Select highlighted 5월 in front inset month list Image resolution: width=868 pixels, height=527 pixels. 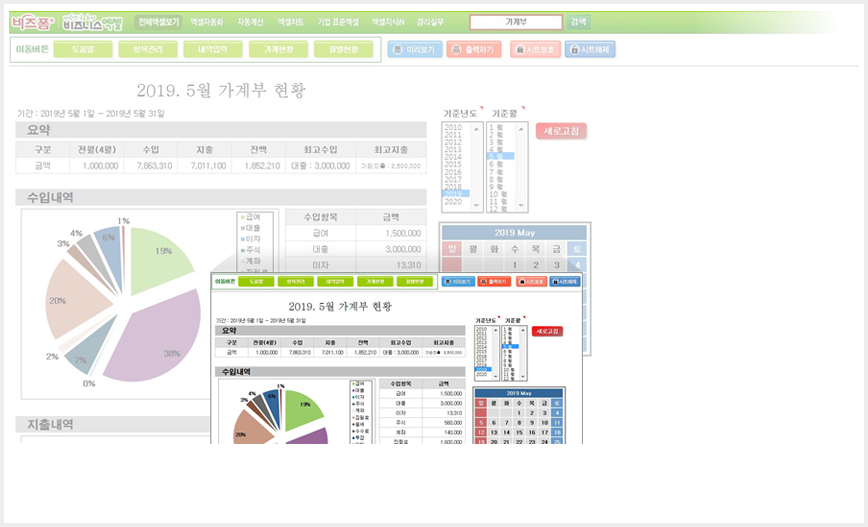[x=510, y=347]
